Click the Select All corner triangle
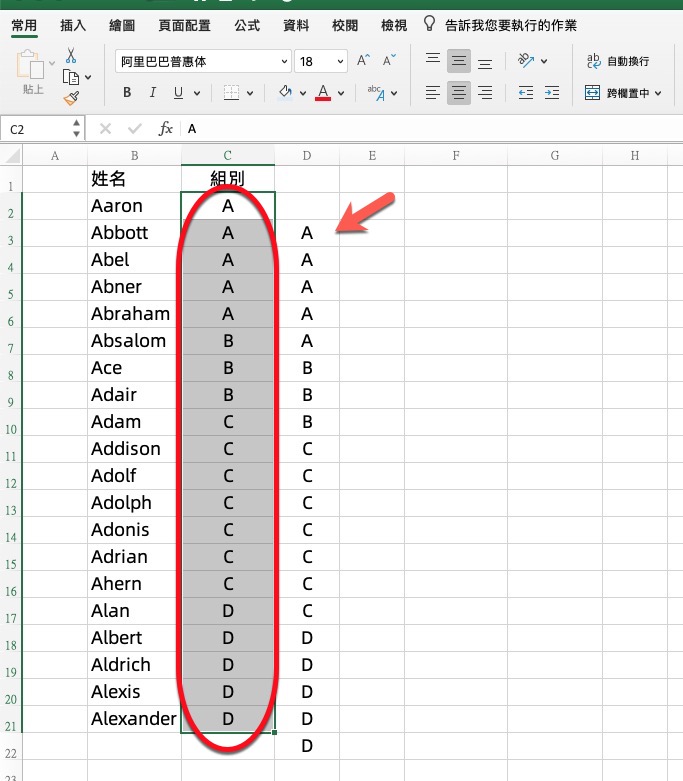 pos(12,156)
